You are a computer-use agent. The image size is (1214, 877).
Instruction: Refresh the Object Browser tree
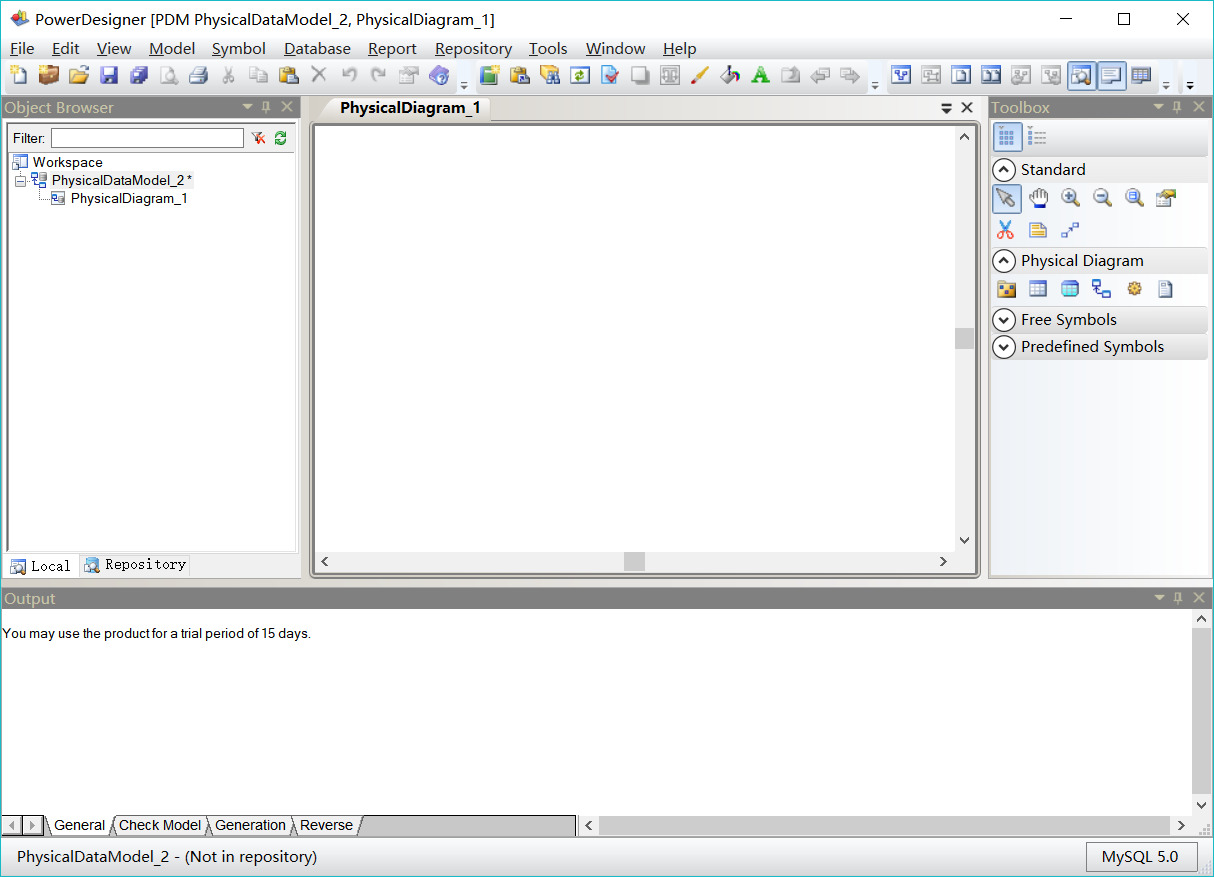tap(280, 138)
